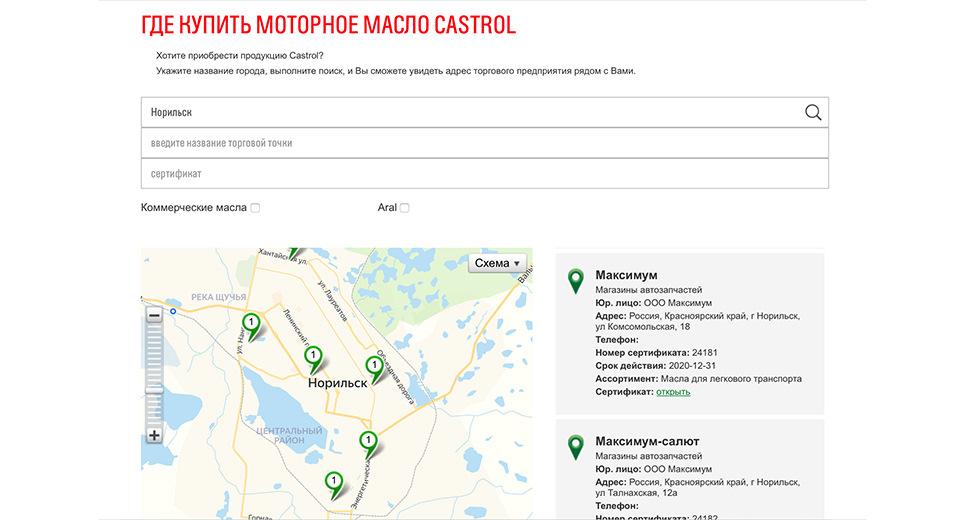Click the Максимум store title
Image resolution: width=960 pixels, height=520 pixels.
(626, 275)
